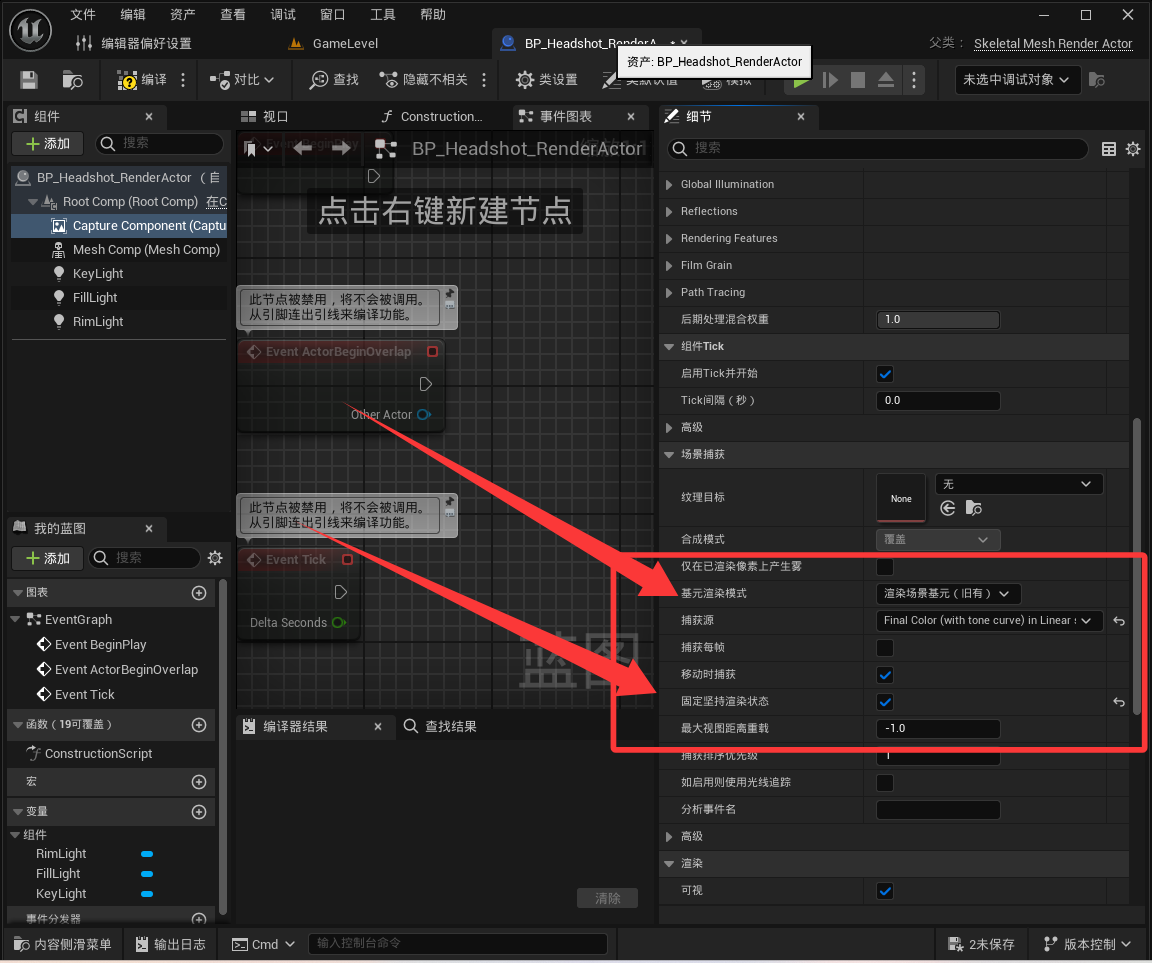Add new function with 函数 plus icon

click(199, 724)
